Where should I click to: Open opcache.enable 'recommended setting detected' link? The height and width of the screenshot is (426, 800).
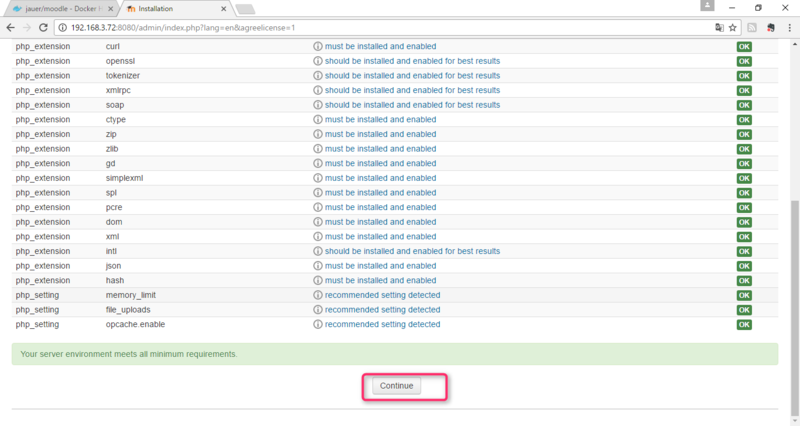point(383,324)
